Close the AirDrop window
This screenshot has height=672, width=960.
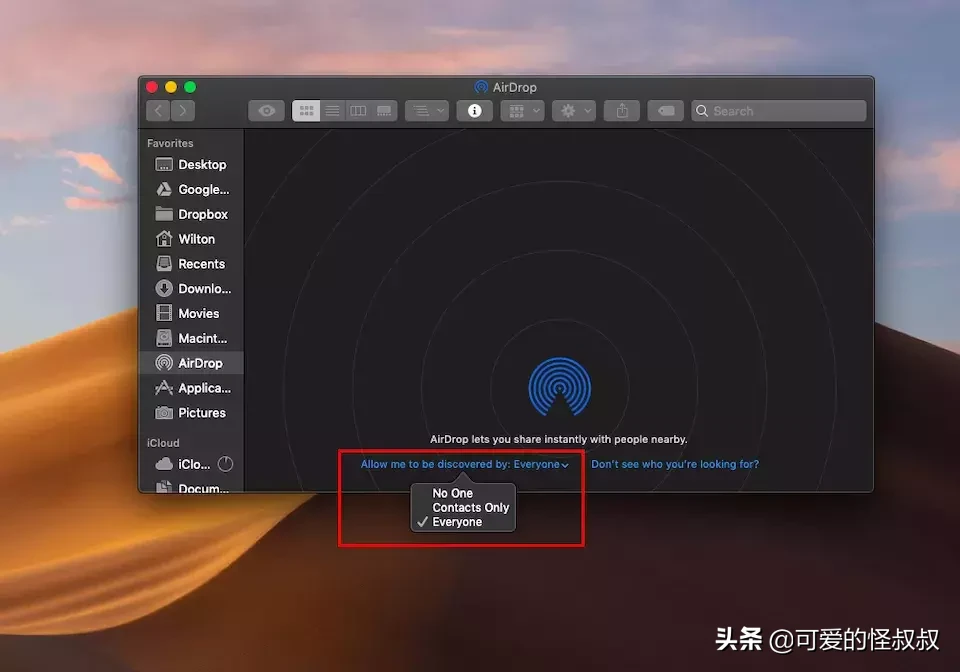(x=152, y=87)
